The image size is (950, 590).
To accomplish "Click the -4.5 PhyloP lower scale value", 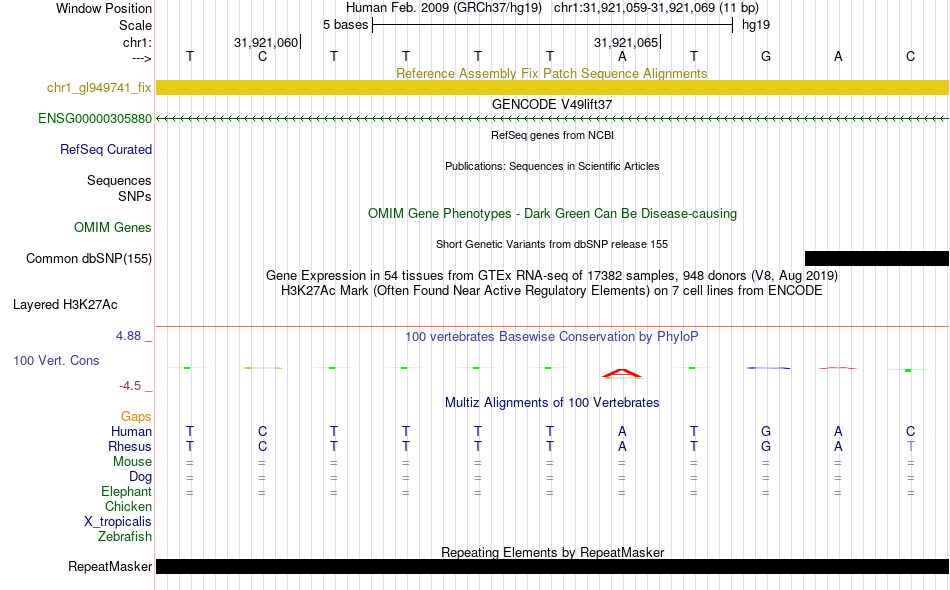I will tap(130, 386).
